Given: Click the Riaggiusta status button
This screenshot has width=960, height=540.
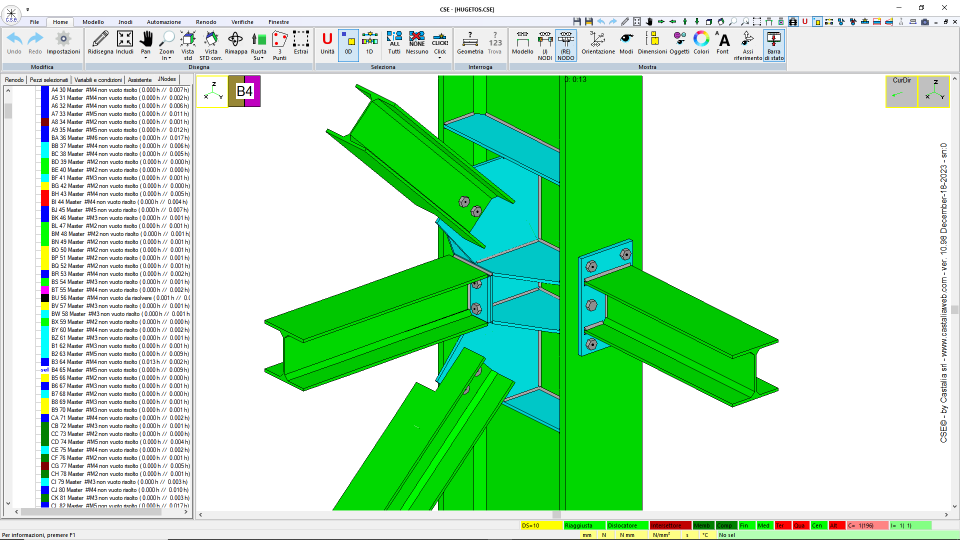Looking at the screenshot, I should (583, 525).
